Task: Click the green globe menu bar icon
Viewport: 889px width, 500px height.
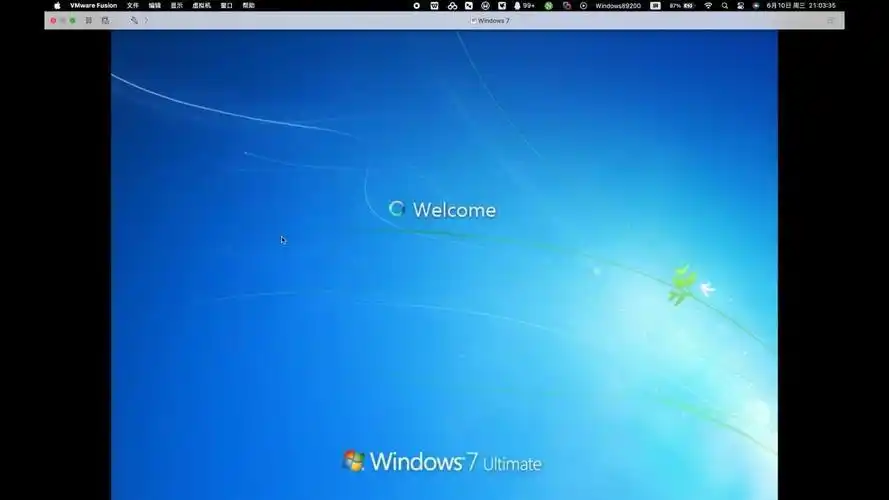Action: 548,6
